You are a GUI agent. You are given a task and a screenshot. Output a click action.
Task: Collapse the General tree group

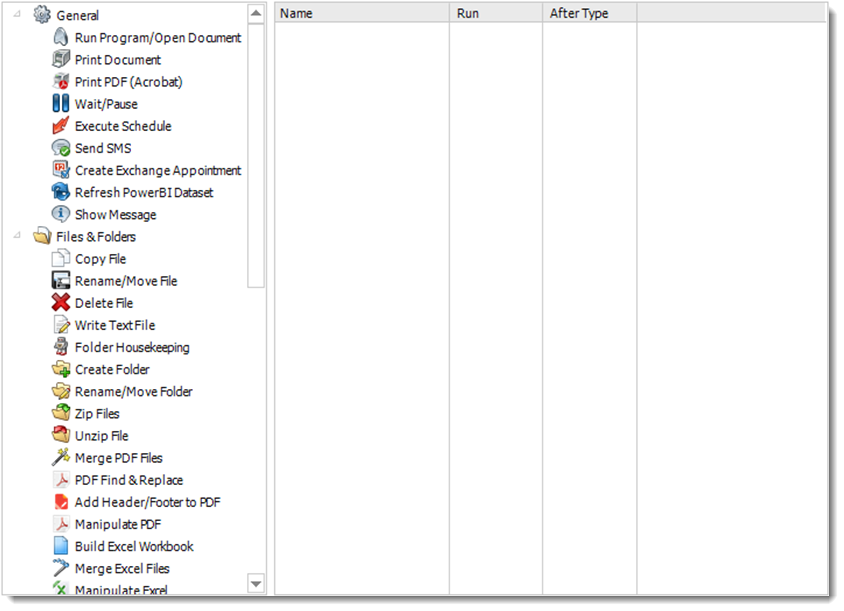click(x=17, y=16)
